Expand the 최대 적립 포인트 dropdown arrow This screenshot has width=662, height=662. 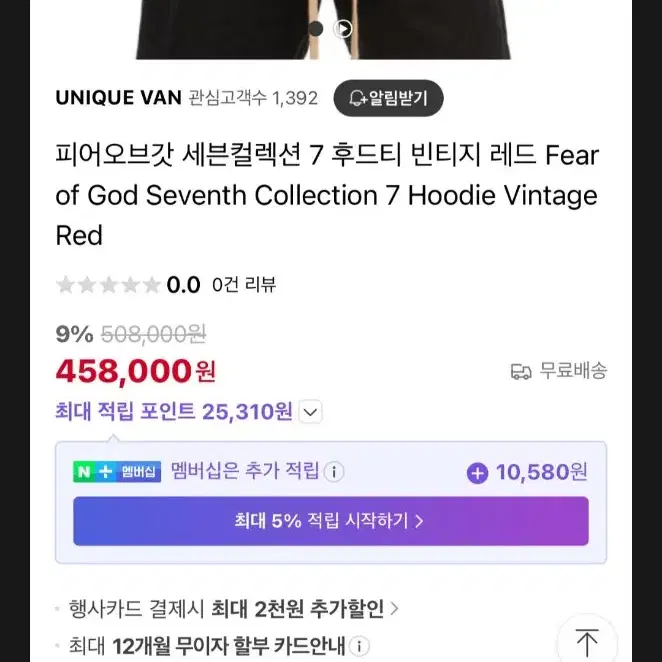pyautogui.click(x=310, y=411)
